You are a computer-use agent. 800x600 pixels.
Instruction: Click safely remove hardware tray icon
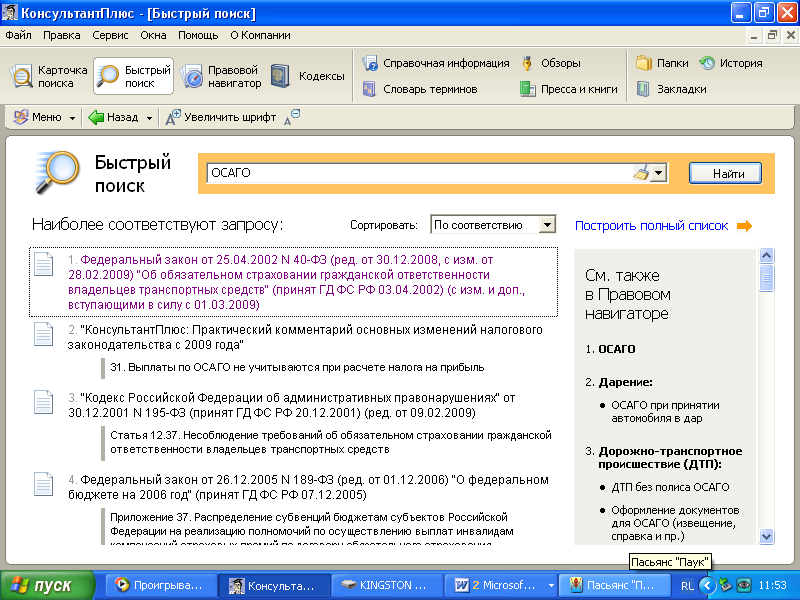point(725,585)
